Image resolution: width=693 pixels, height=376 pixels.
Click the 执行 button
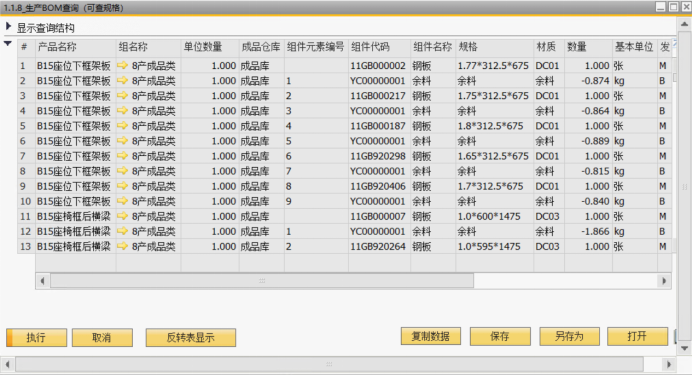[37, 338]
